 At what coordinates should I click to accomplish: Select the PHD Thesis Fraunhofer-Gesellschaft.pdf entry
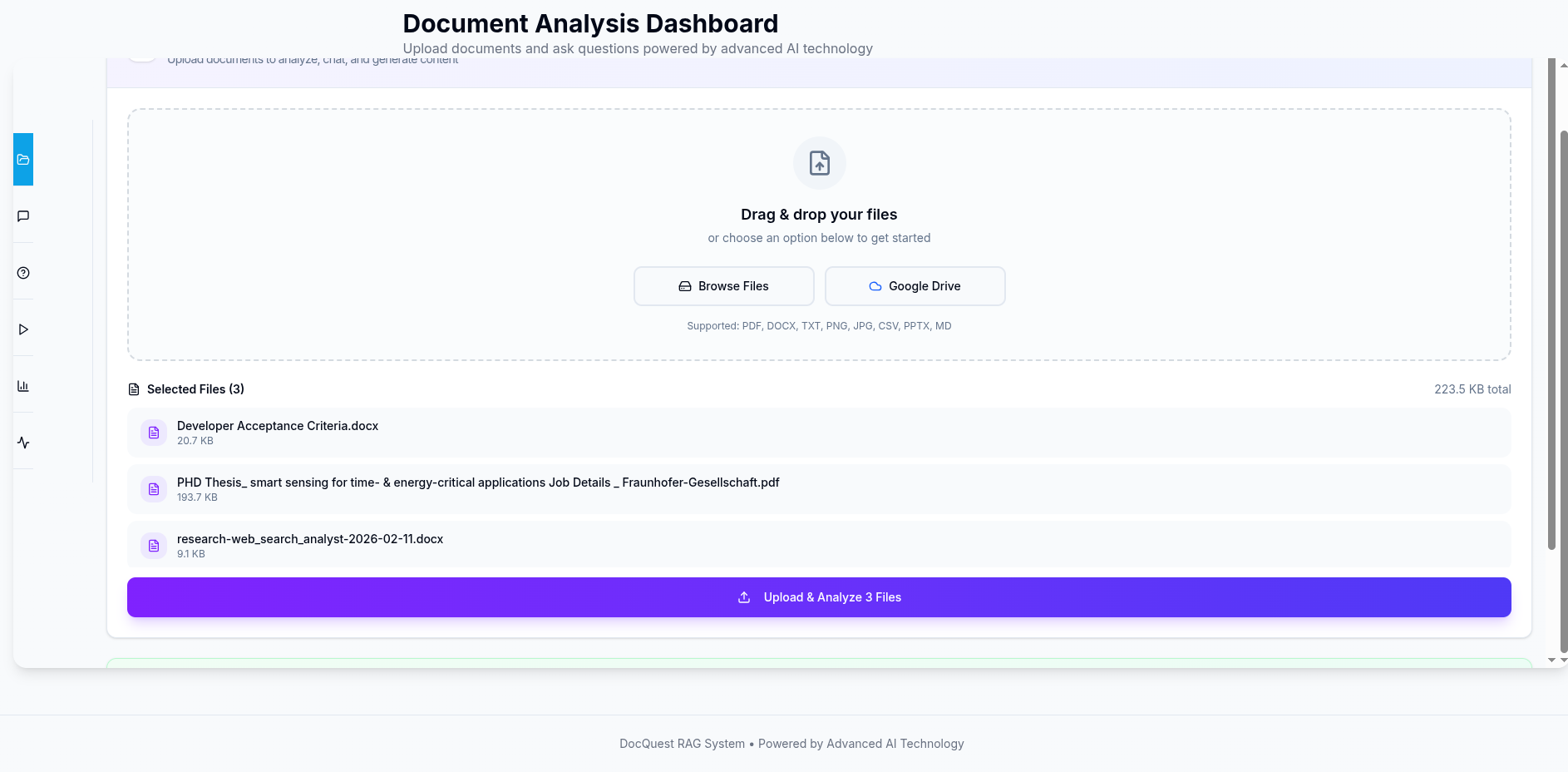coord(818,489)
